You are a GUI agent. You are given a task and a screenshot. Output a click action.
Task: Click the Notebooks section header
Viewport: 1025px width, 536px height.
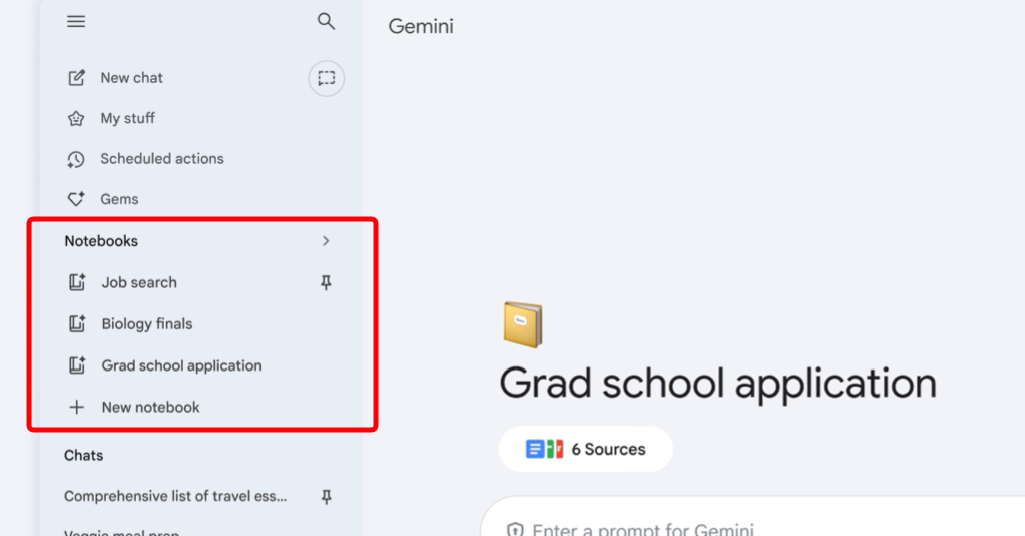[x=101, y=241]
